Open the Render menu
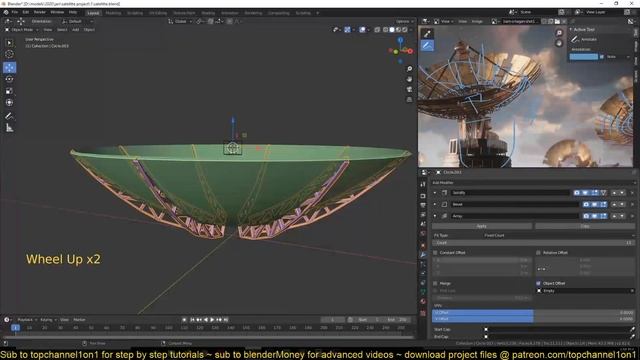The height and width of the screenshot is (360, 640). tap(40, 12)
